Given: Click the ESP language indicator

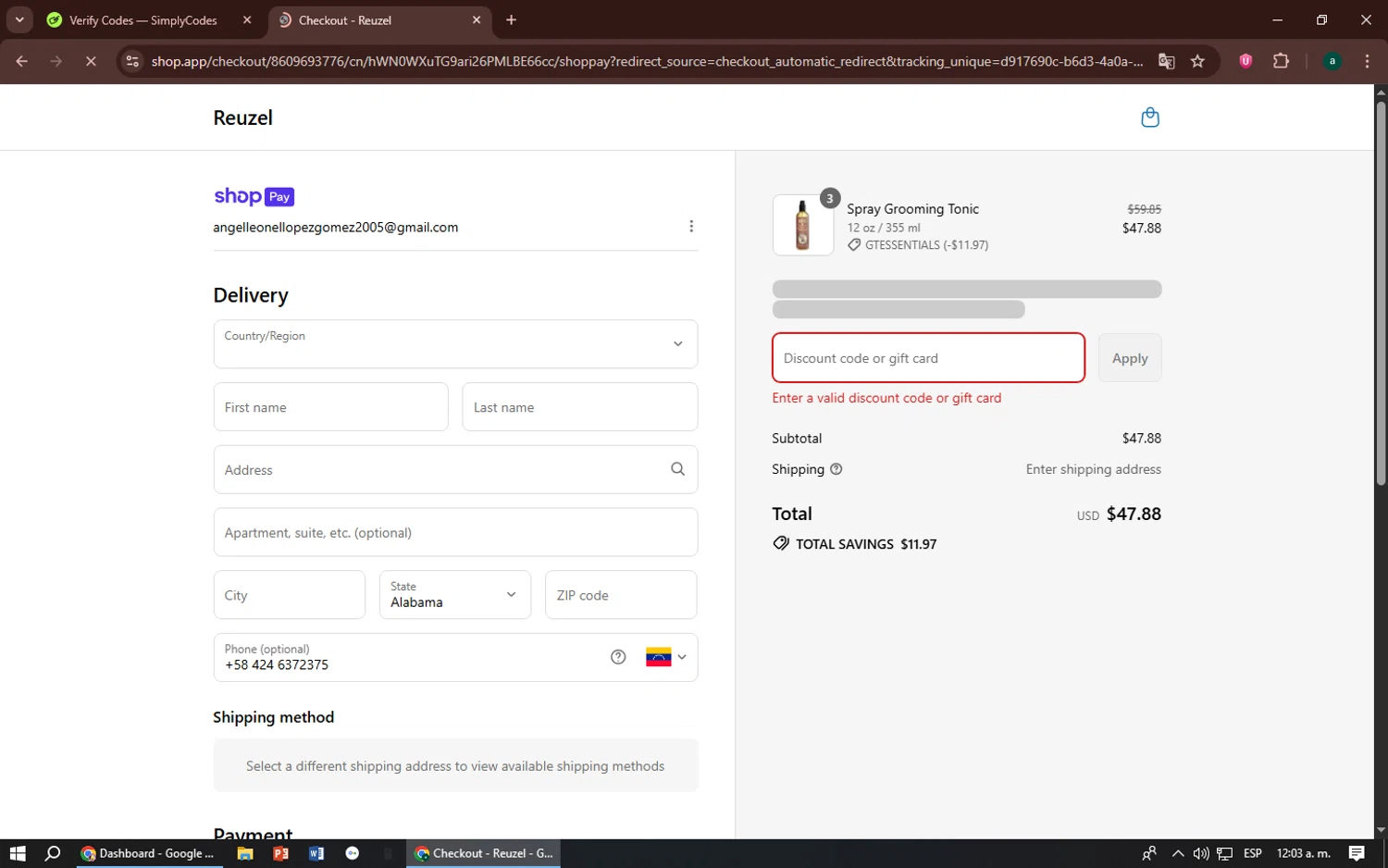Looking at the screenshot, I should click(1253, 853).
